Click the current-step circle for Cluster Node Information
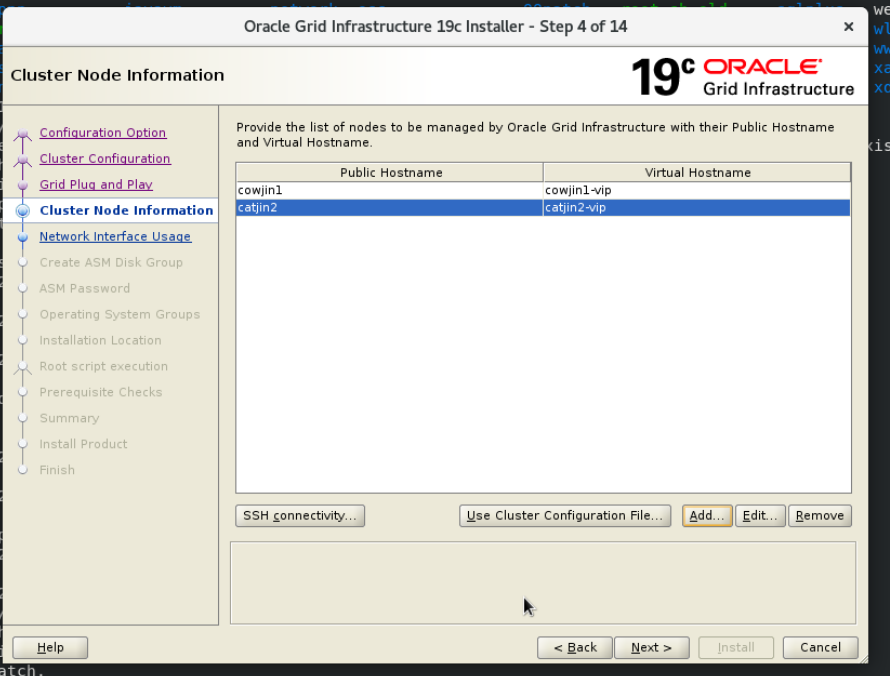The width and height of the screenshot is (890, 676). pyautogui.click(x=23, y=211)
